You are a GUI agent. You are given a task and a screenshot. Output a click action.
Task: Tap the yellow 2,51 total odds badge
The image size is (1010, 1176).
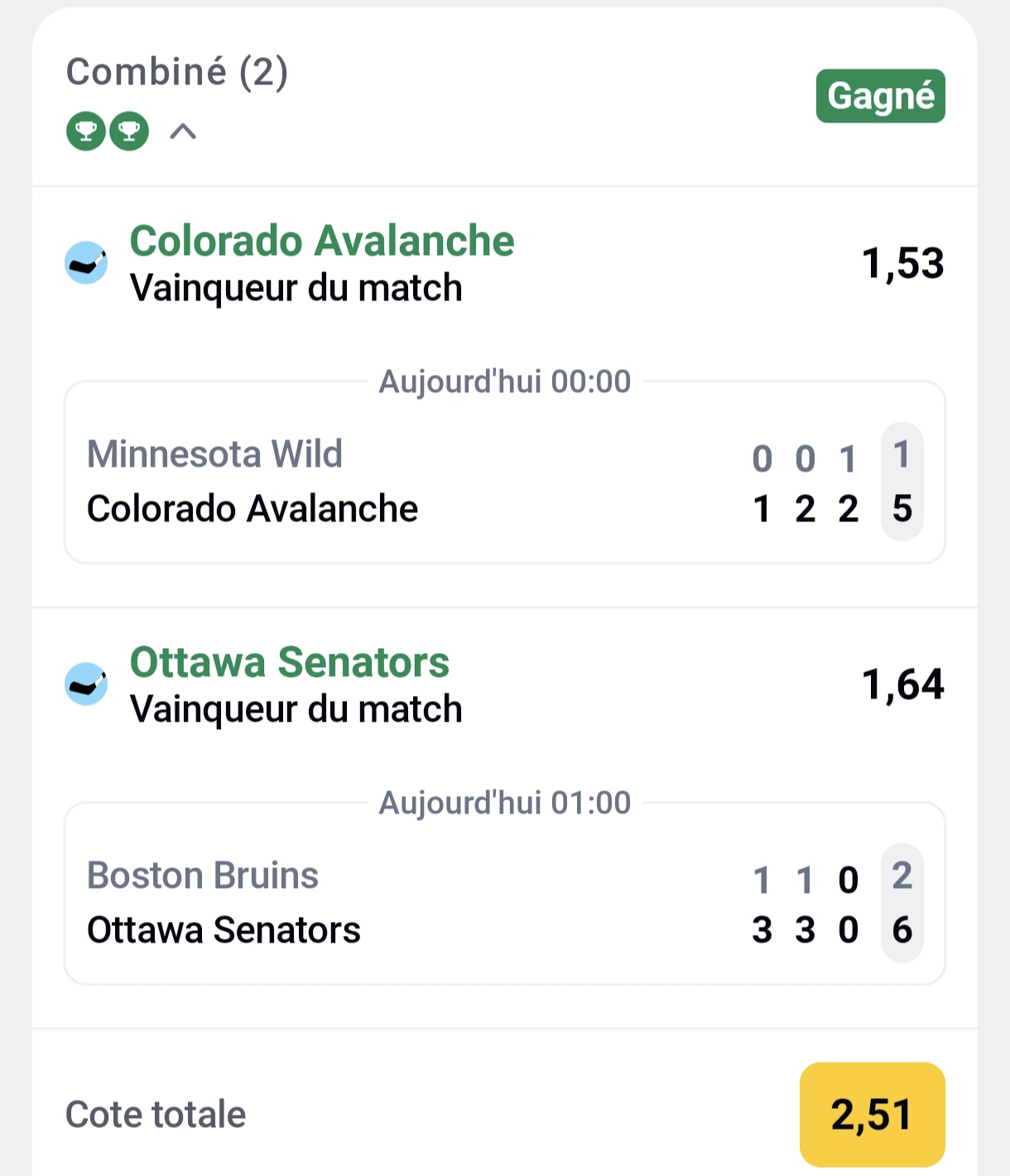pos(872,1114)
